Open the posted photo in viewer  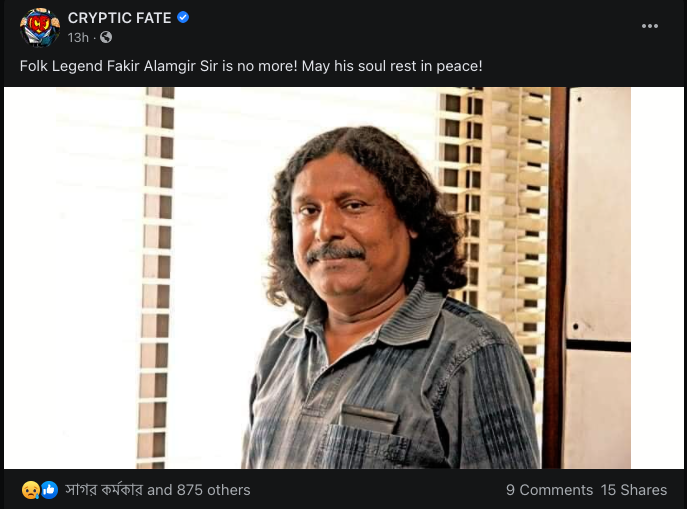point(344,278)
